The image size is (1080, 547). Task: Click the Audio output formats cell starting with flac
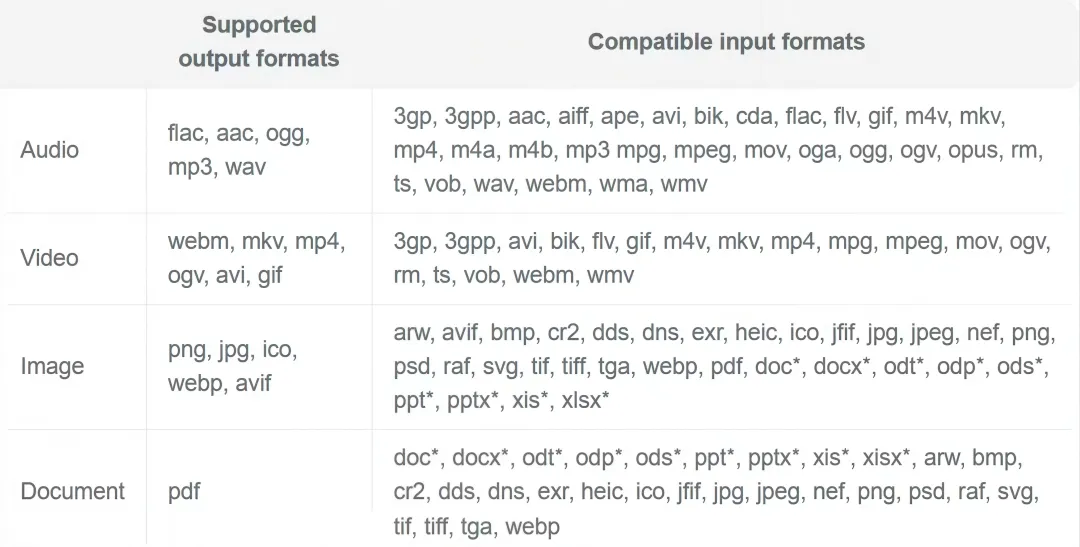point(239,149)
